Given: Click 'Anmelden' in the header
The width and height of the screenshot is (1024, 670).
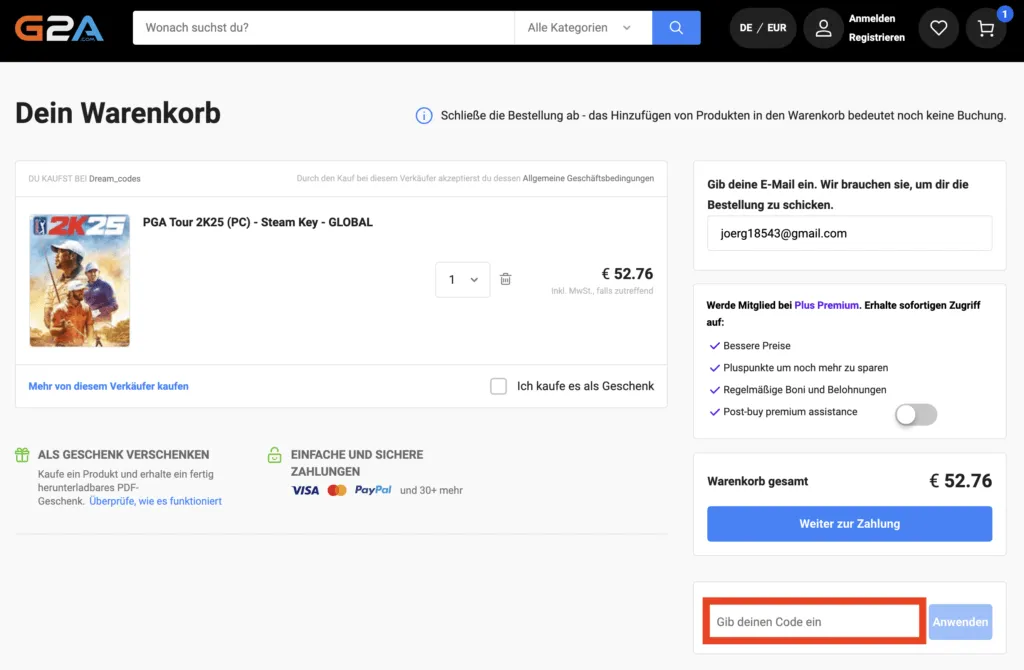Looking at the screenshot, I should [x=872, y=19].
